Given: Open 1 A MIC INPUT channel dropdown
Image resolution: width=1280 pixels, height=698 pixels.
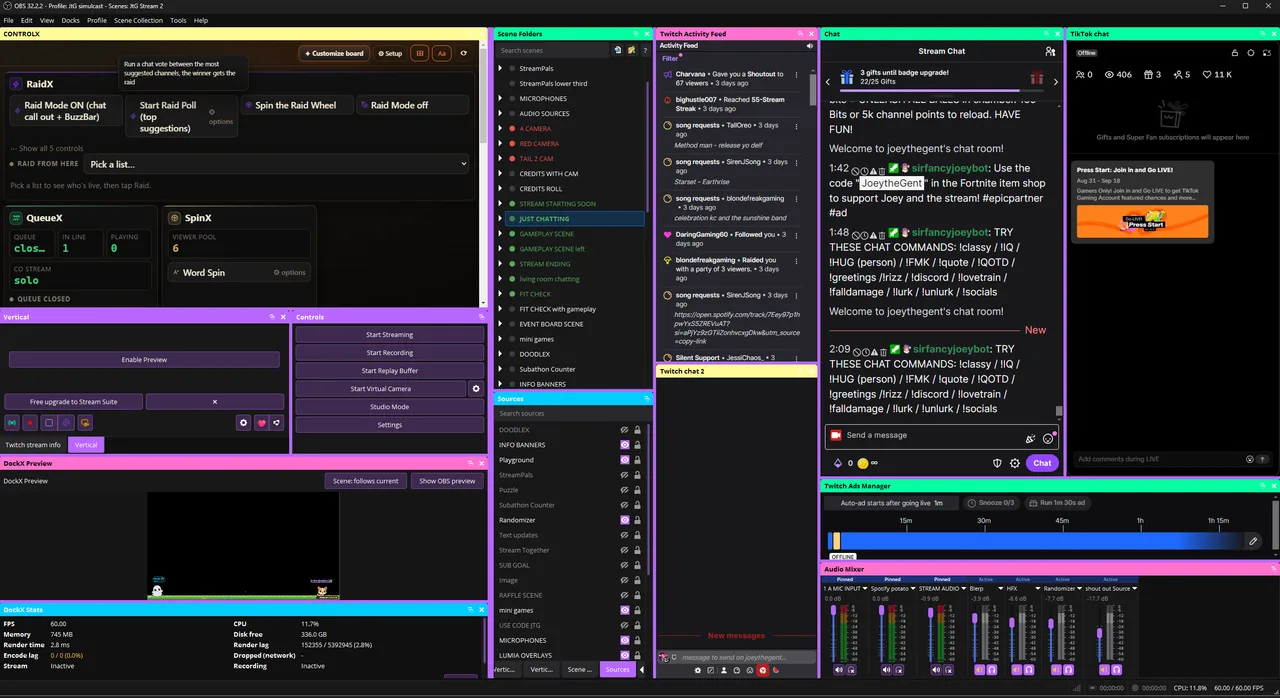Looking at the screenshot, I should pos(865,589).
